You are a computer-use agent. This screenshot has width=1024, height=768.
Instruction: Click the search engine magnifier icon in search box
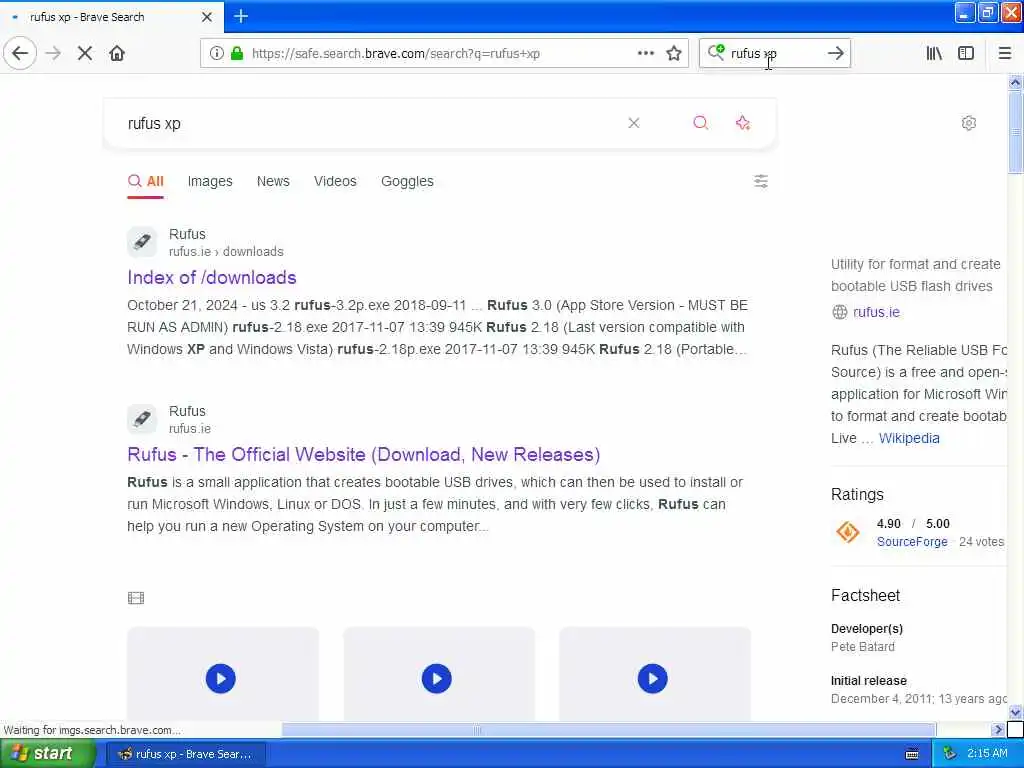click(716, 52)
